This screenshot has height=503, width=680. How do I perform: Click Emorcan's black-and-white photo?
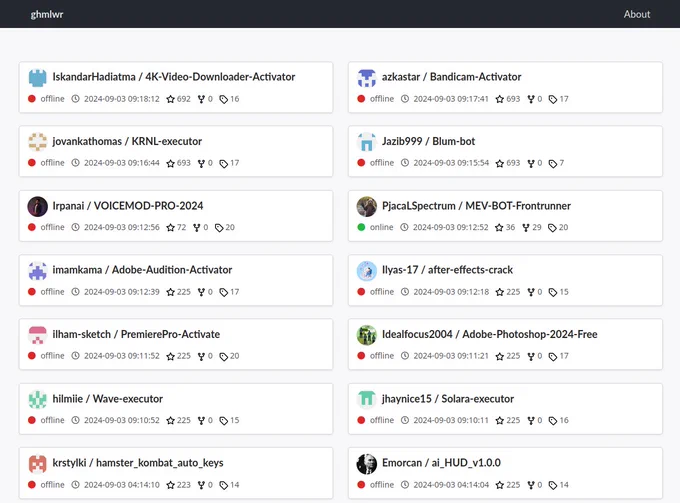[x=367, y=464]
